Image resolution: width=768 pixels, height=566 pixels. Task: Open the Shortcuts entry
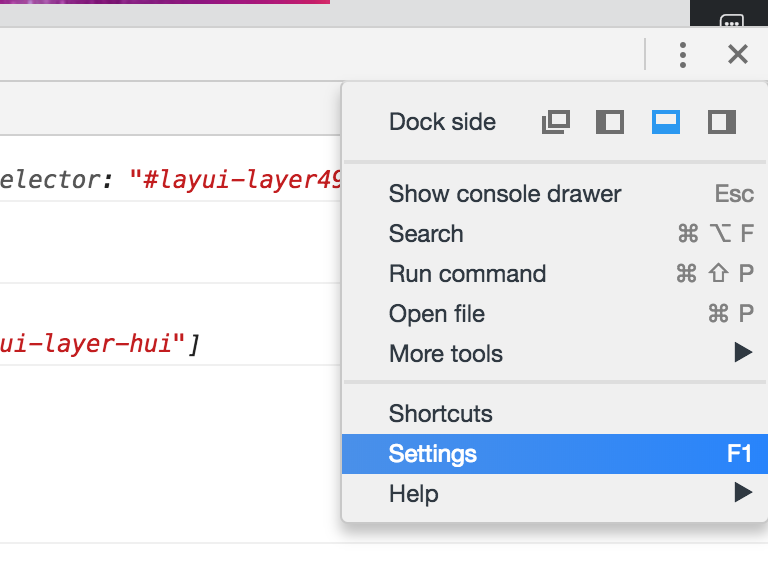click(441, 414)
